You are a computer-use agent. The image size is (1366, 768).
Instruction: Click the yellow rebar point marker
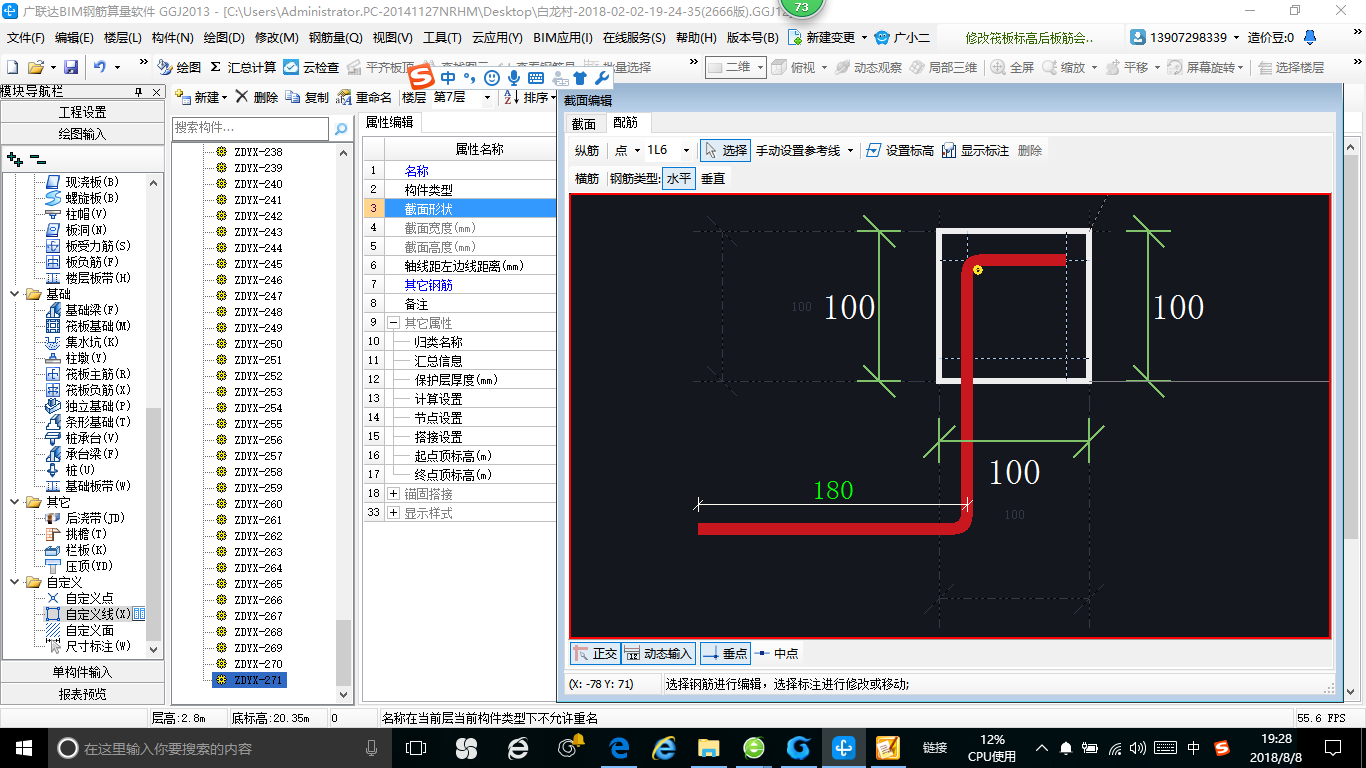click(x=977, y=270)
